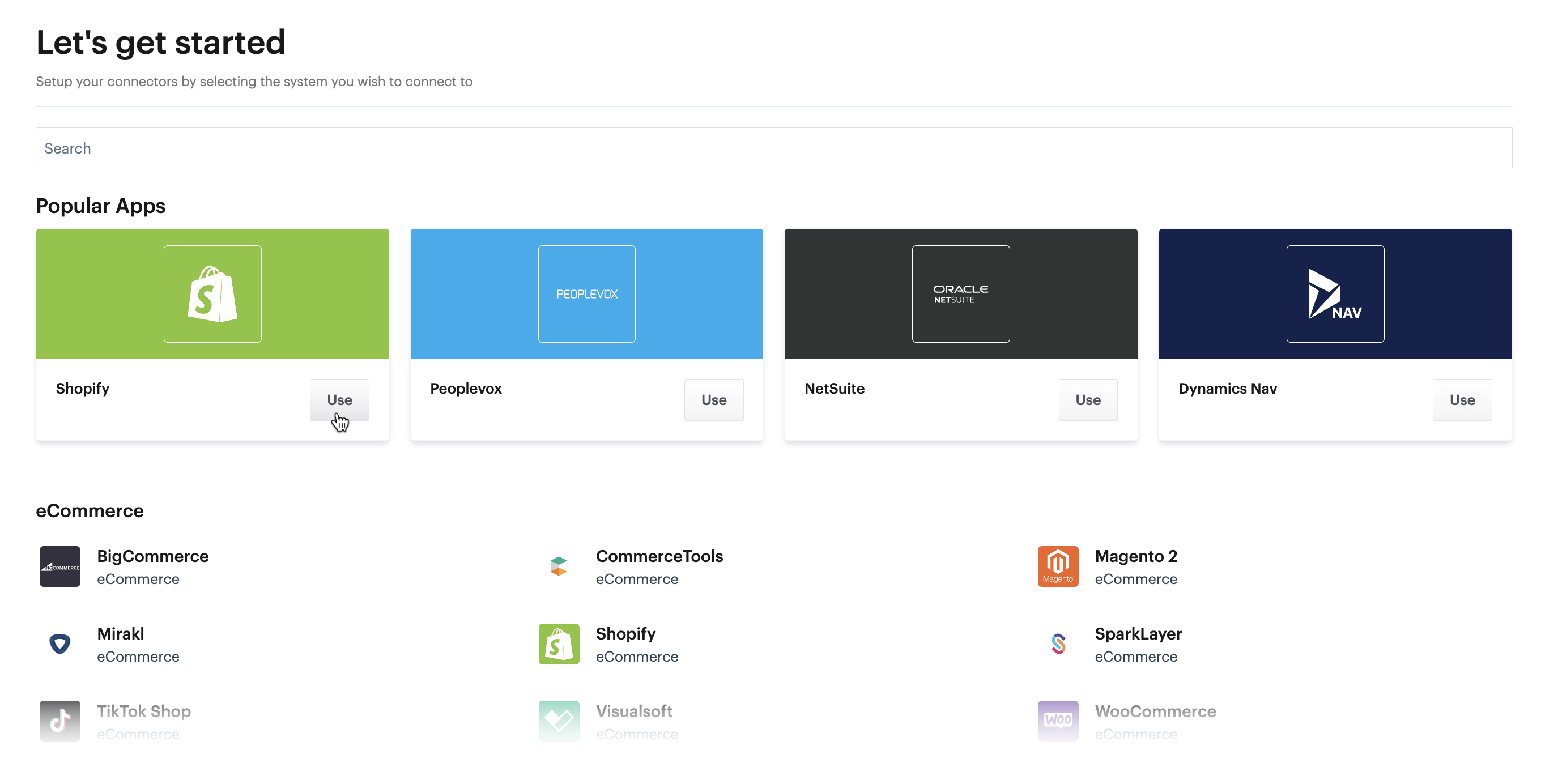Click the NetSuite card title text
The height and width of the screenshot is (784, 1541).
[x=835, y=389]
